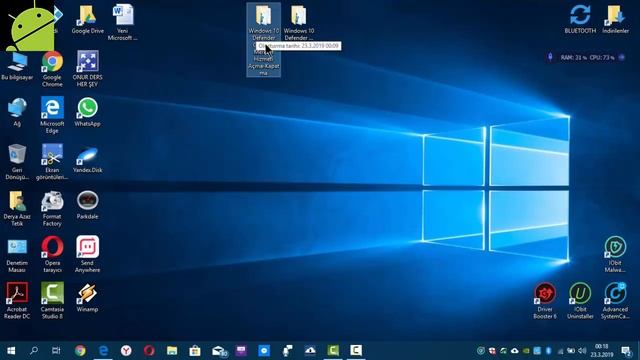Image resolution: width=640 pixels, height=360 pixels.
Task: Open taskbar search magnifier
Action: [34, 351]
